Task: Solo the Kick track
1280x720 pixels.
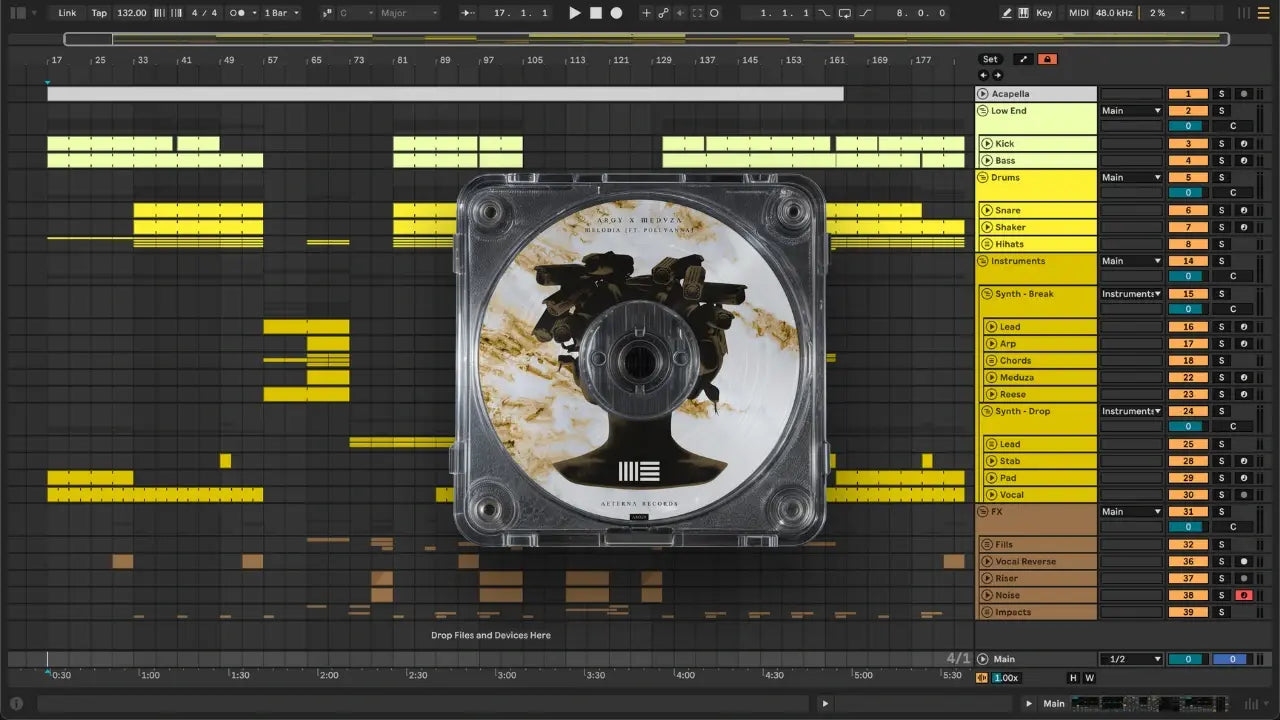Action: pos(1220,144)
